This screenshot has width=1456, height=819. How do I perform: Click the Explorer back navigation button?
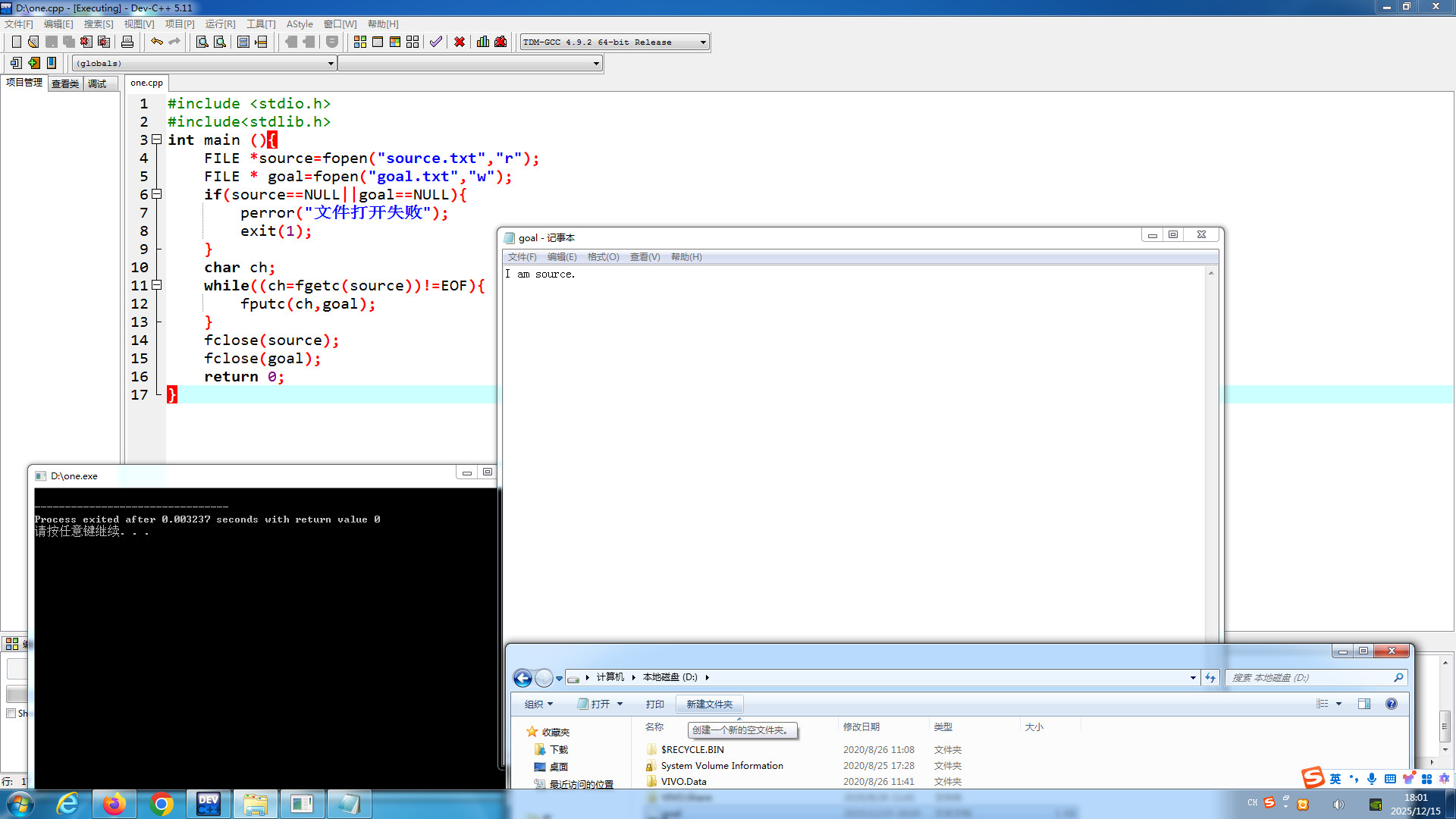pos(522,678)
